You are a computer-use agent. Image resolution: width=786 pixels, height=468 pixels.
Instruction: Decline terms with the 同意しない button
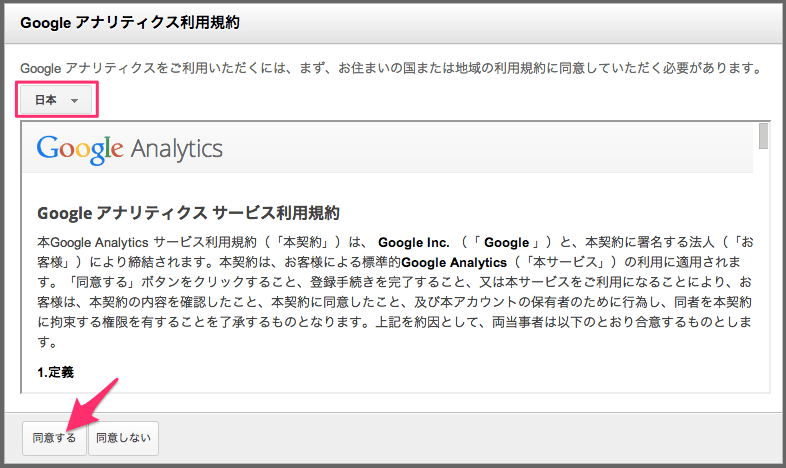pos(123,438)
